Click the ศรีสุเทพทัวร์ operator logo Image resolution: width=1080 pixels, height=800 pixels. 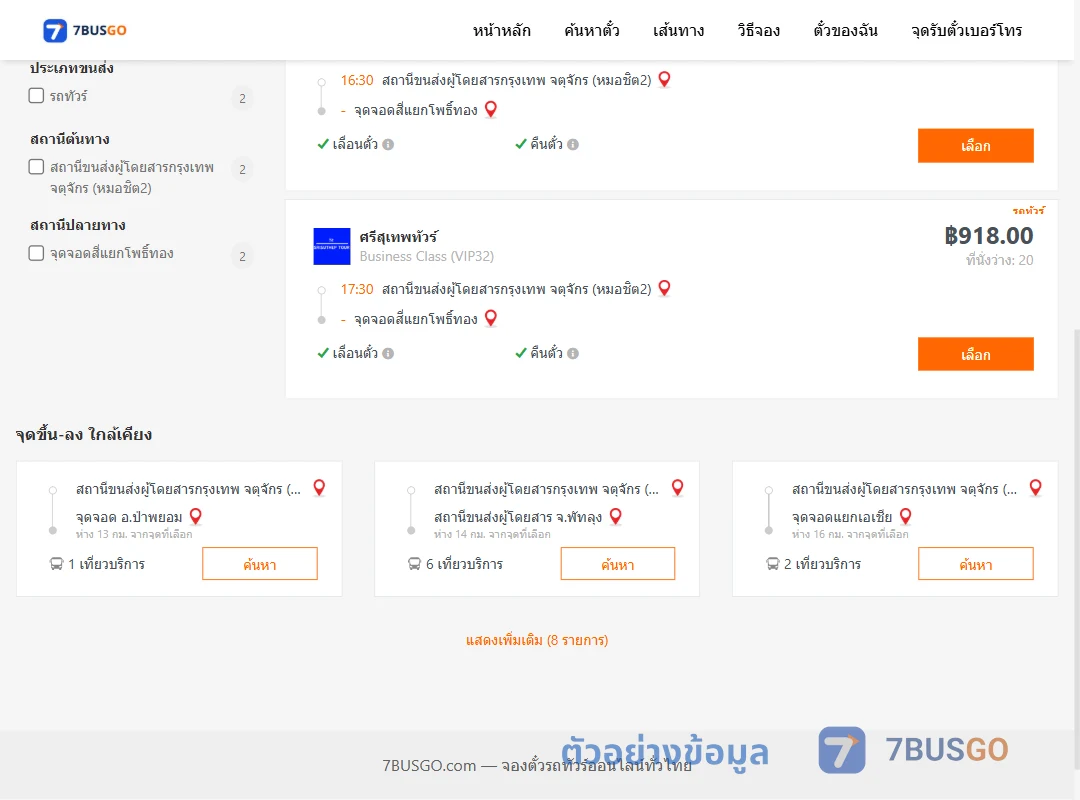click(331, 246)
